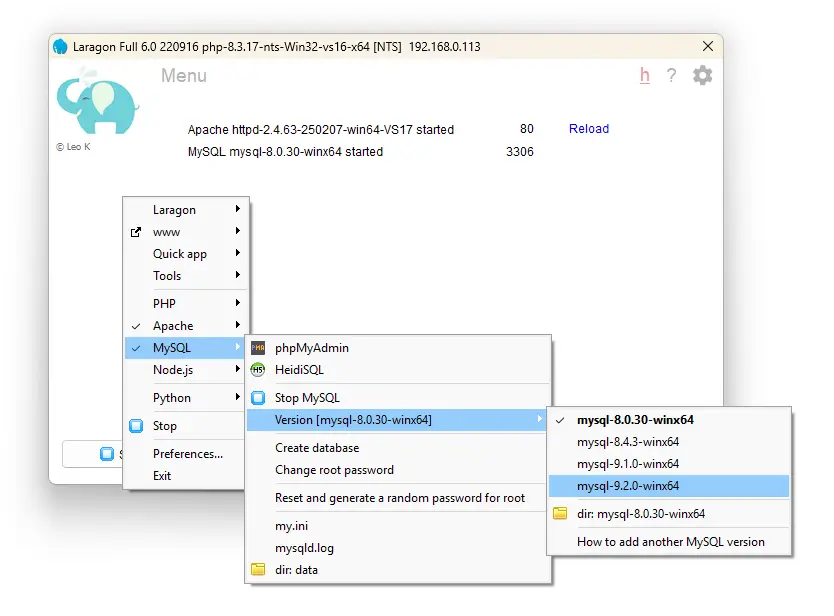Image resolution: width=834 pixels, height=616 pixels.
Task: Click the folder icon beside dir: data
Action: [258, 570]
